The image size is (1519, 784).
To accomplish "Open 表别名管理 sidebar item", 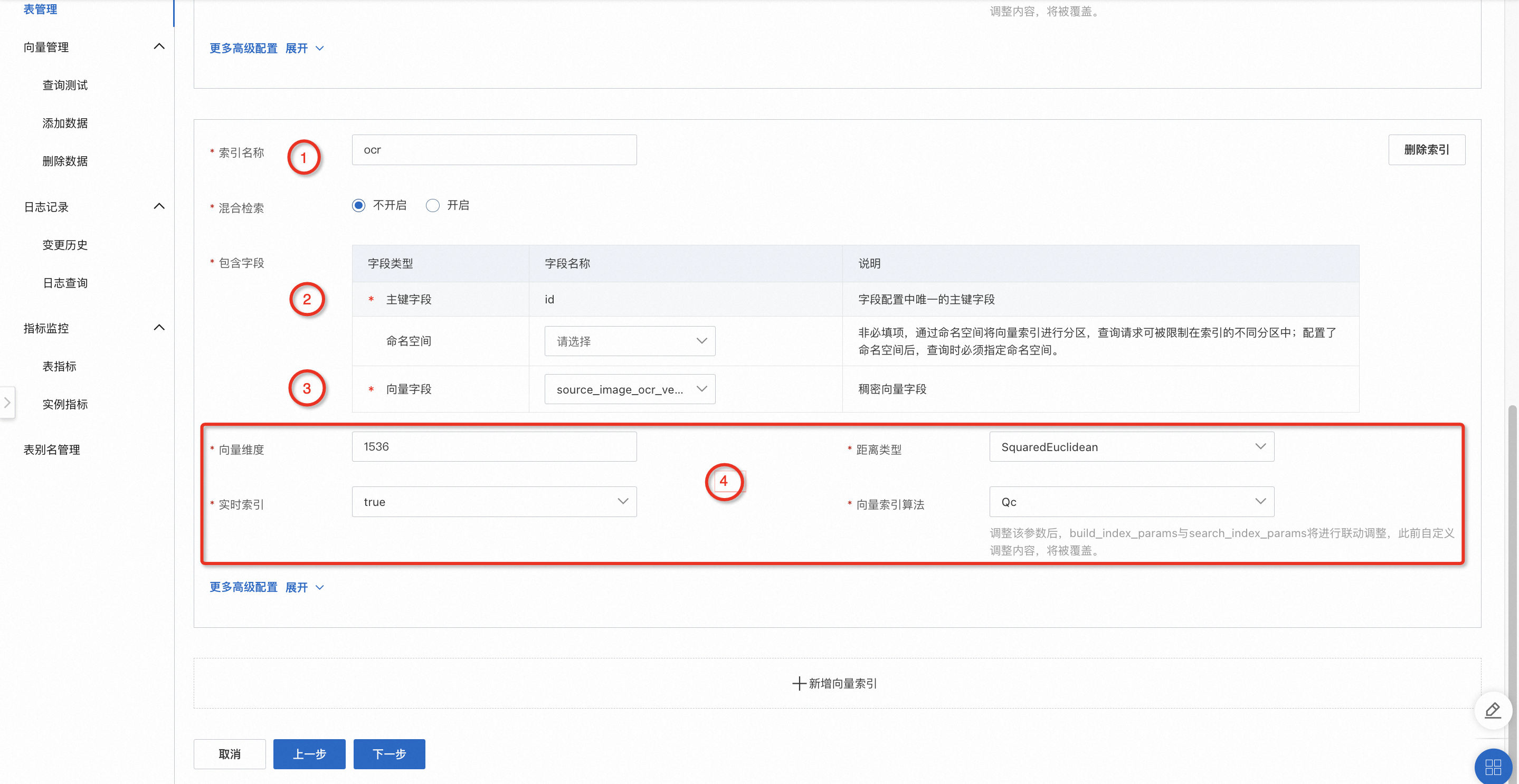I will [52, 450].
